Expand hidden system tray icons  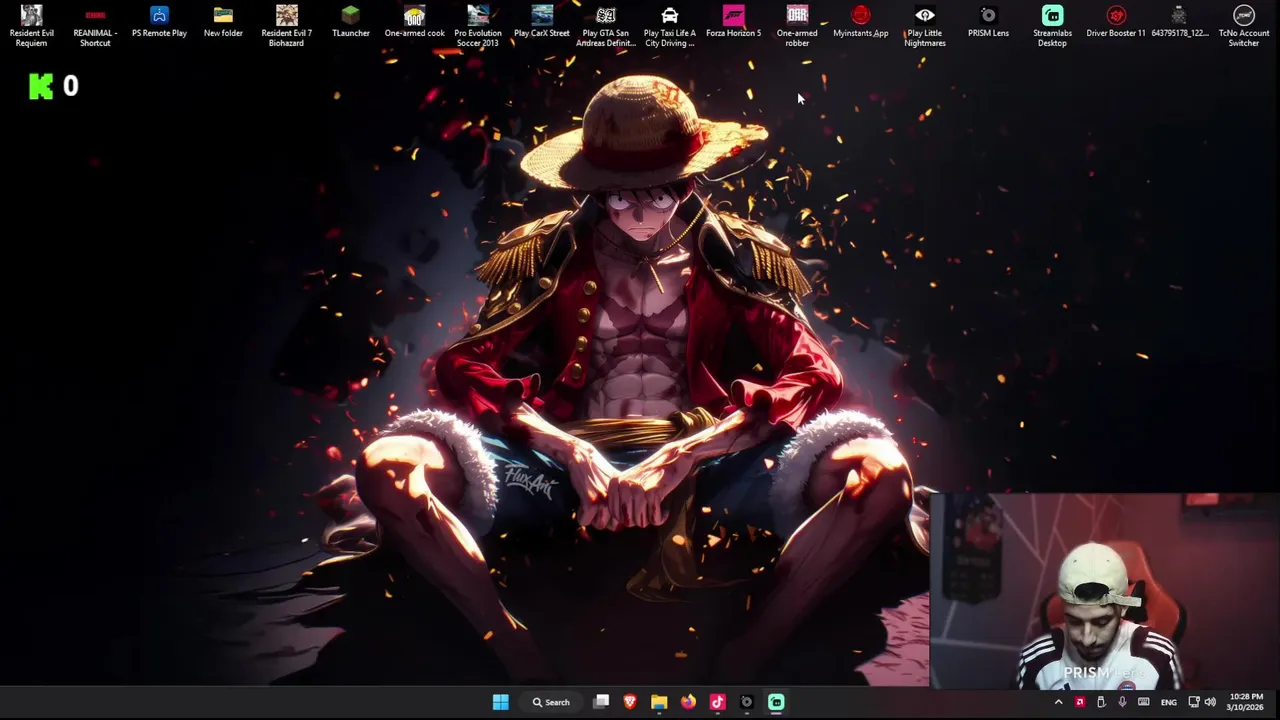pyautogui.click(x=1058, y=702)
